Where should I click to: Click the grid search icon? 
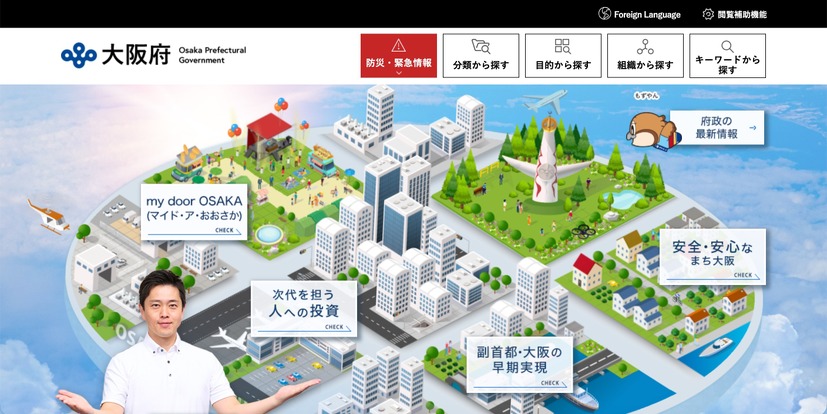(x=563, y=46)
